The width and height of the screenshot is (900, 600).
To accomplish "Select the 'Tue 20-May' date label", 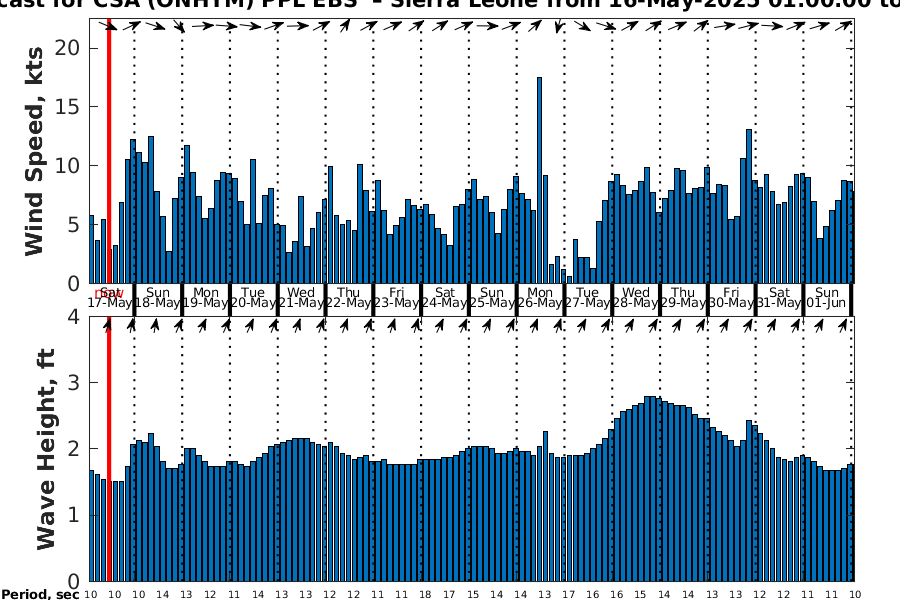I will (x=253, y=297).
